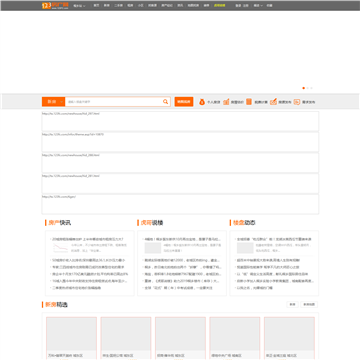Open the city selector dropdown in header
360x360 pixels.
coord(79,6)
